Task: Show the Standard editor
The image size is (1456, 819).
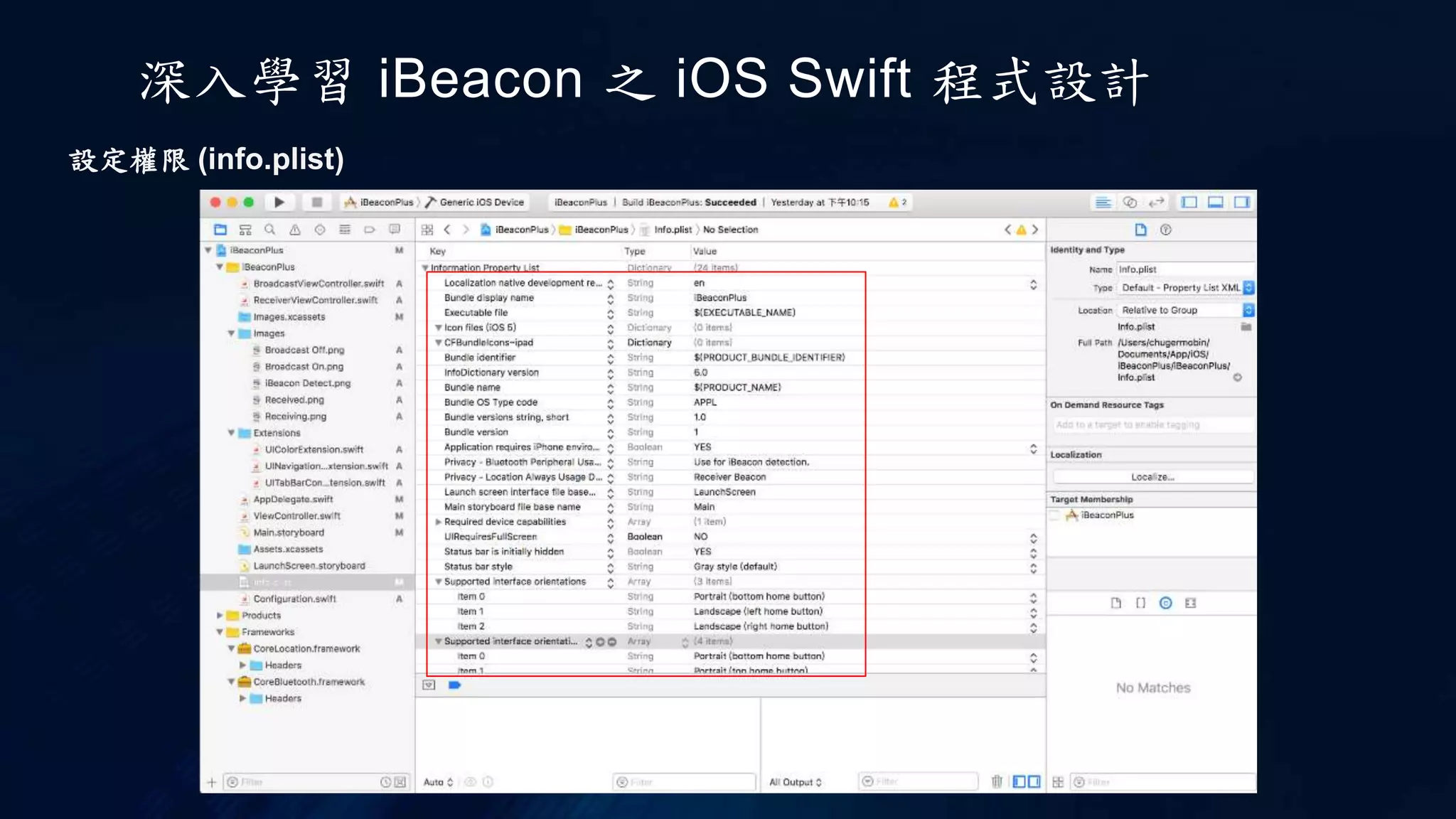Action: pyautogui.click(x=1103, y=203)
